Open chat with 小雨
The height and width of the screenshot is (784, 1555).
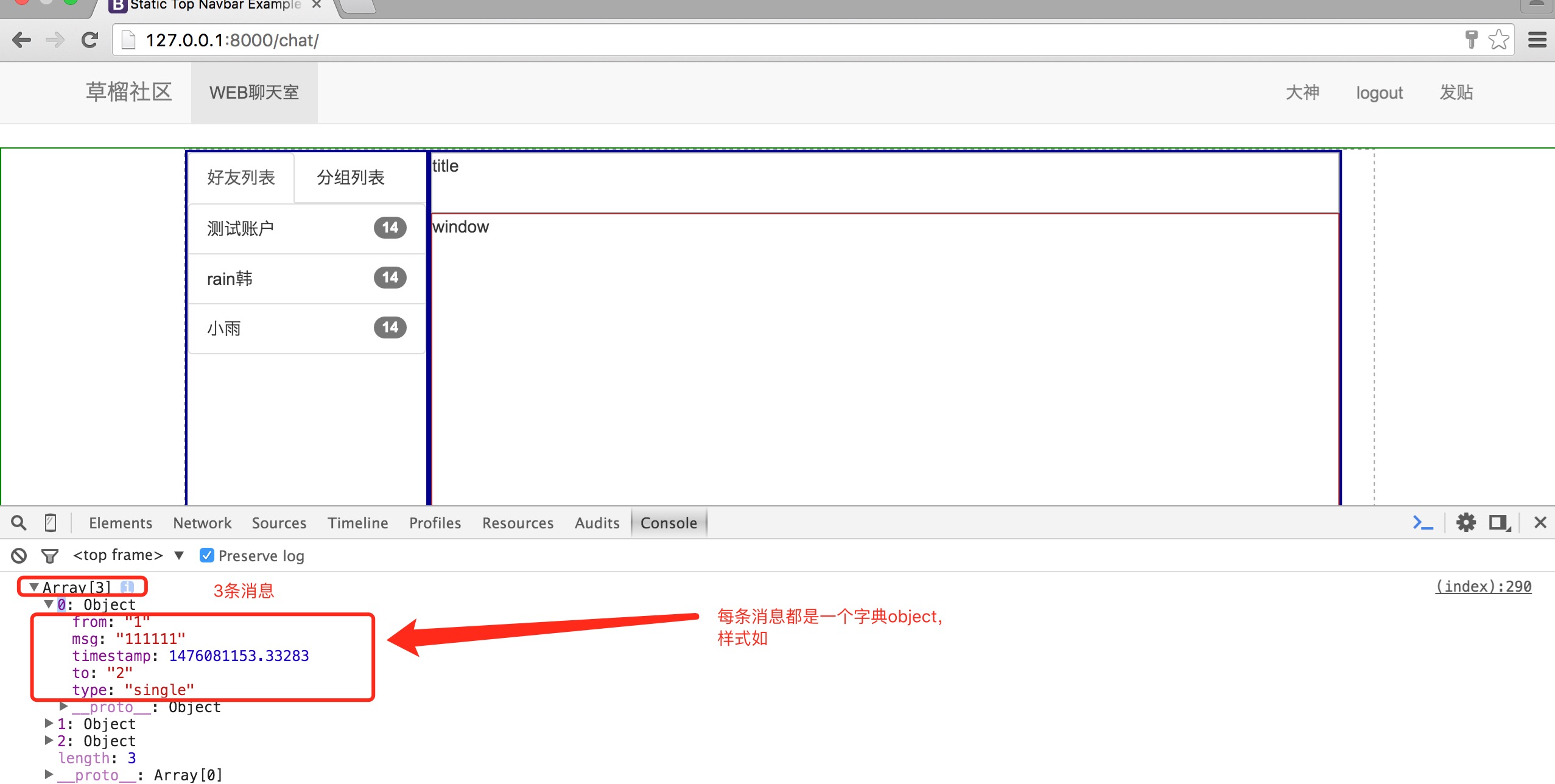307,328
